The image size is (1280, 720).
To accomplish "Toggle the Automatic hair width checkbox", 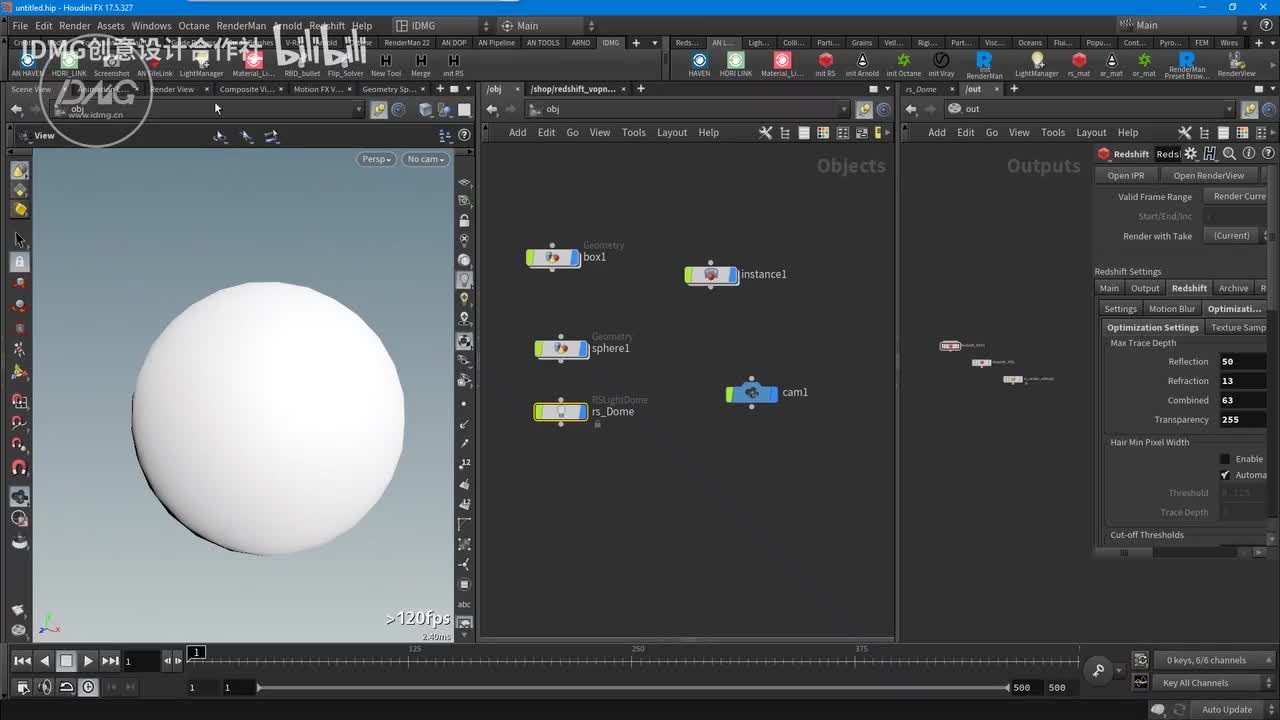I will pos(1225,475).
